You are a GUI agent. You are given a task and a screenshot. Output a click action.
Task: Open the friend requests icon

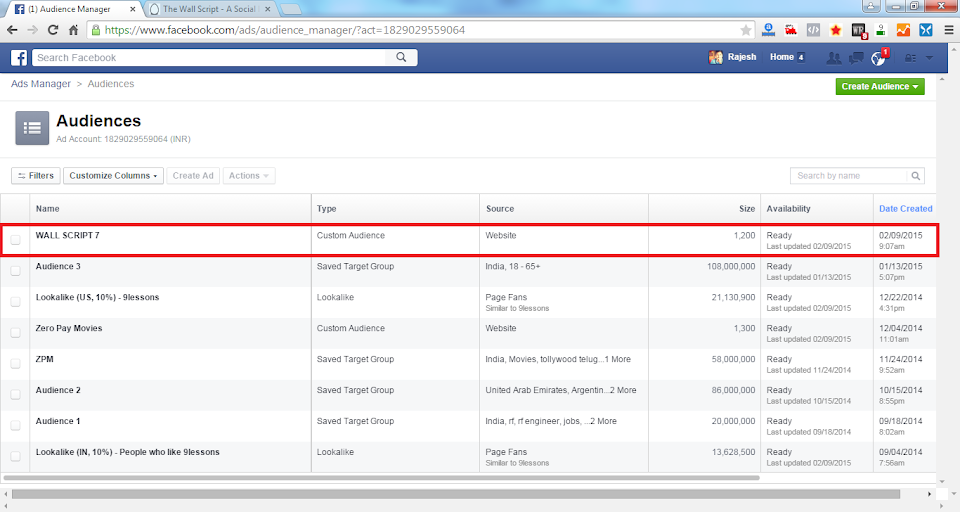point(833,58)
